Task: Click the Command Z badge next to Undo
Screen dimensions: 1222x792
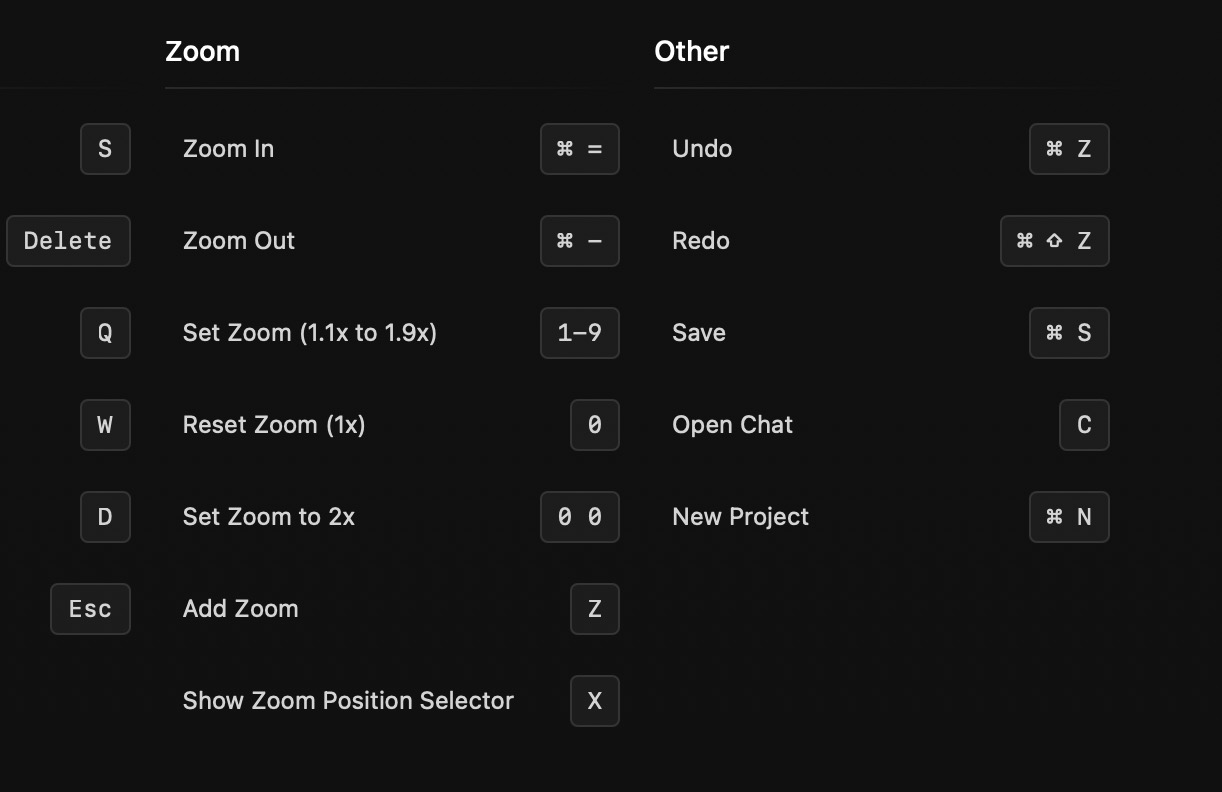Action: click(x=1069, y=149)
